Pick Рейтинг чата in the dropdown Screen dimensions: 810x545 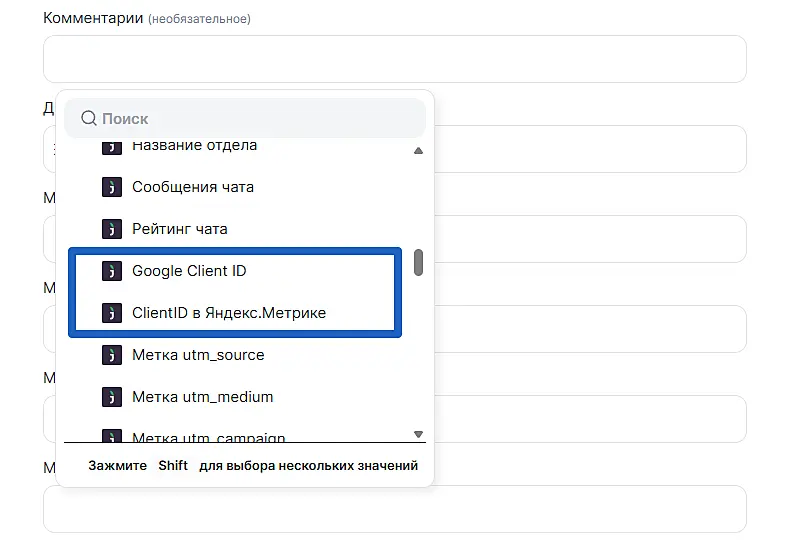coord(180,229)
